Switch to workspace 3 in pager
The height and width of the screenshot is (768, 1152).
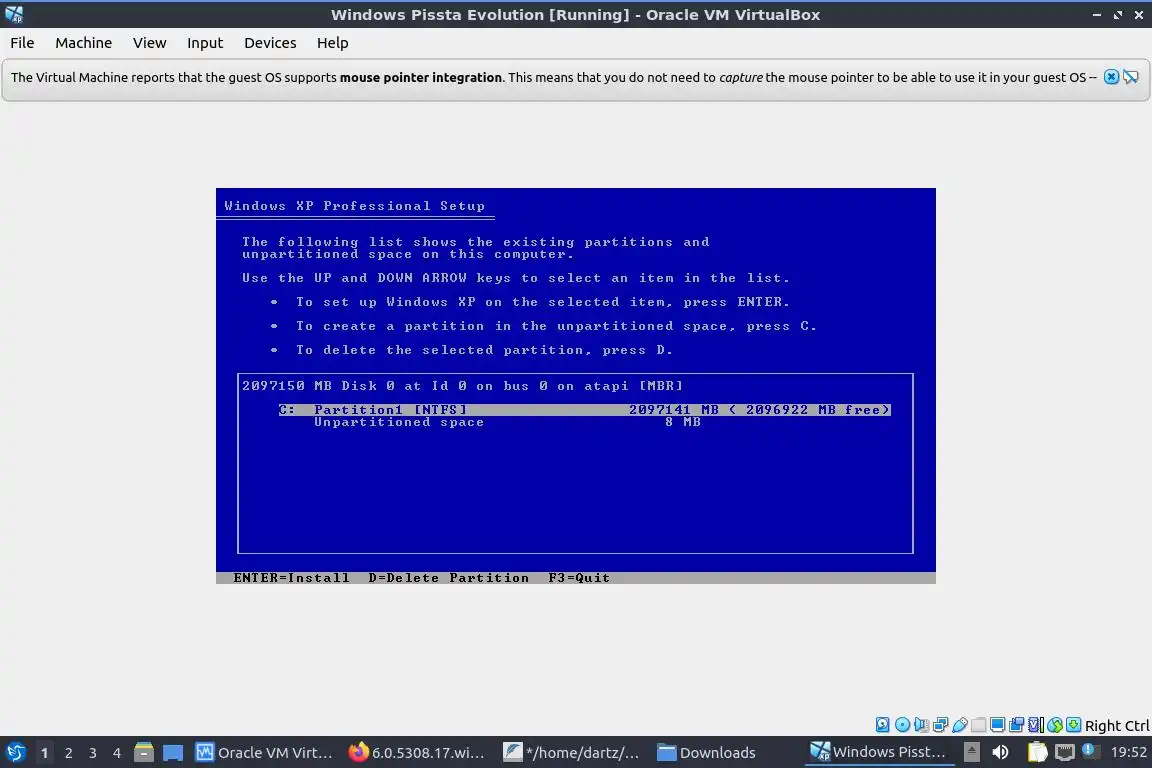[x=93, y=753]
